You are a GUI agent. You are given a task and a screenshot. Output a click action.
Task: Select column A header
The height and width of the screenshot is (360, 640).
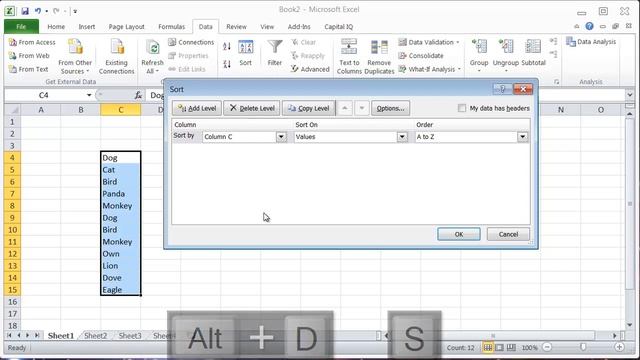[x=41, y=110]
